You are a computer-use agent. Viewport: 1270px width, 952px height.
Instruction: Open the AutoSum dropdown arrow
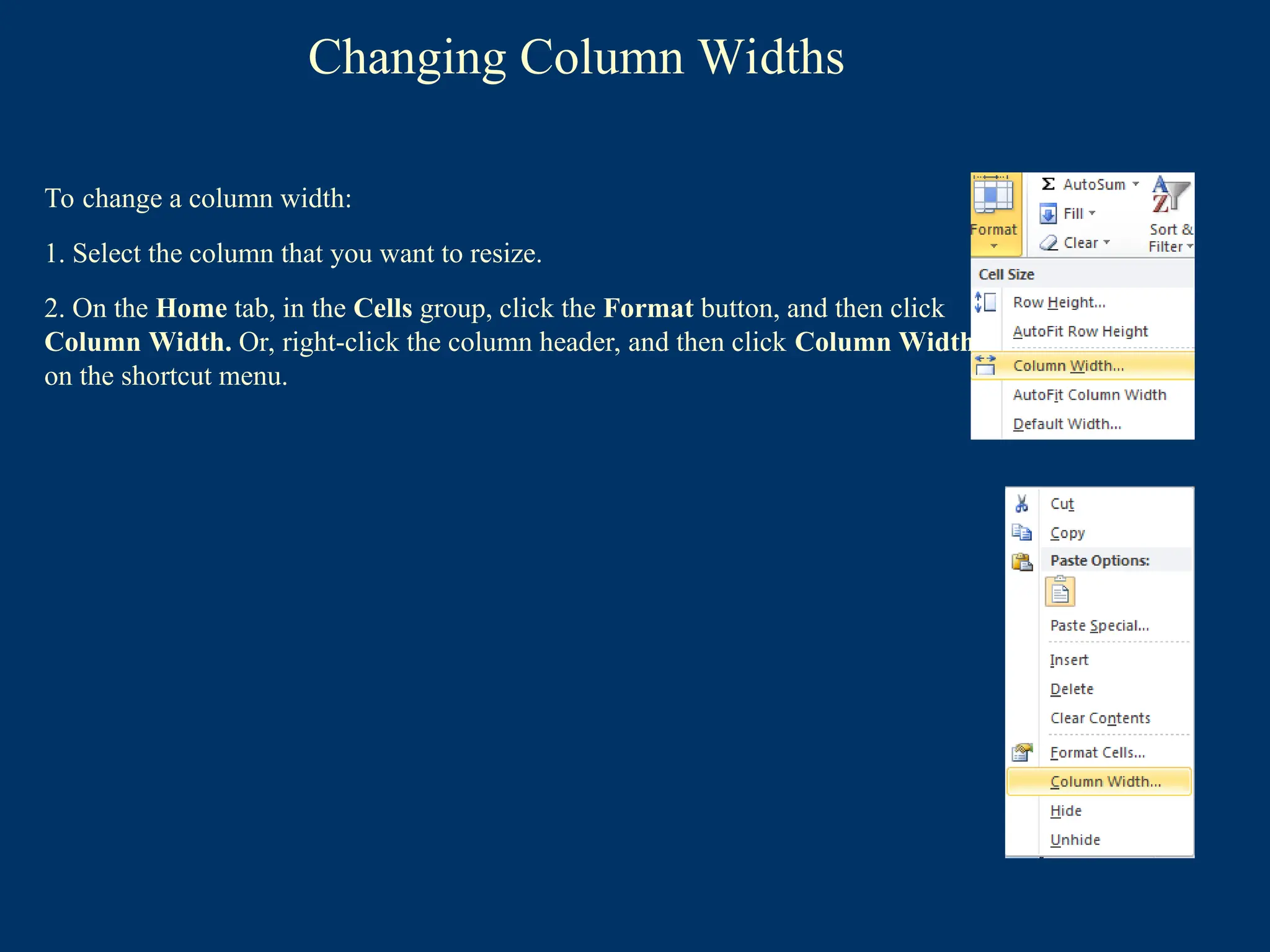tap(1136, 184)
